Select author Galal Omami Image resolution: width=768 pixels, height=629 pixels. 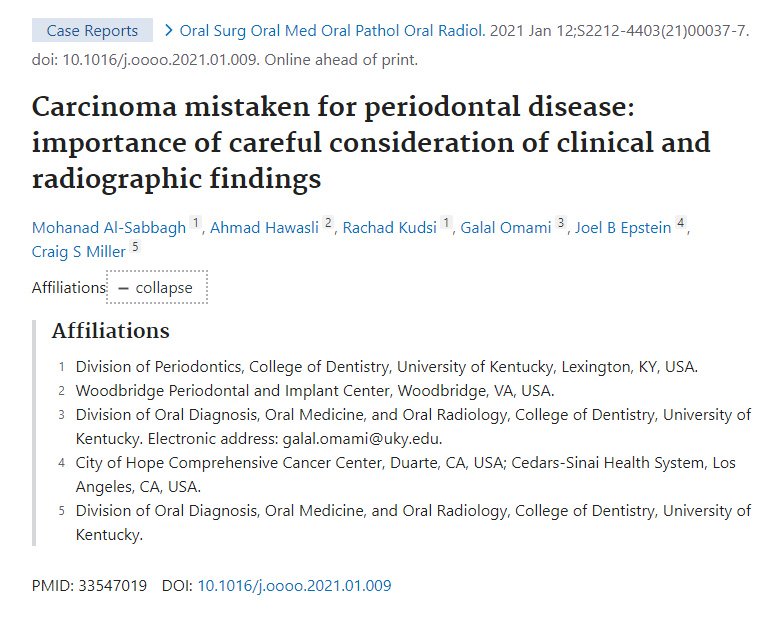(x=506, y=228)
